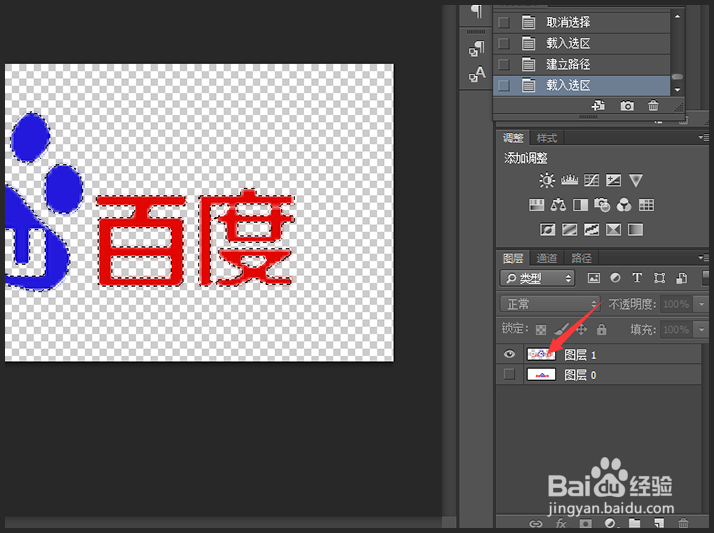Show 图层 0 via its visibility box

pos(510,374)
